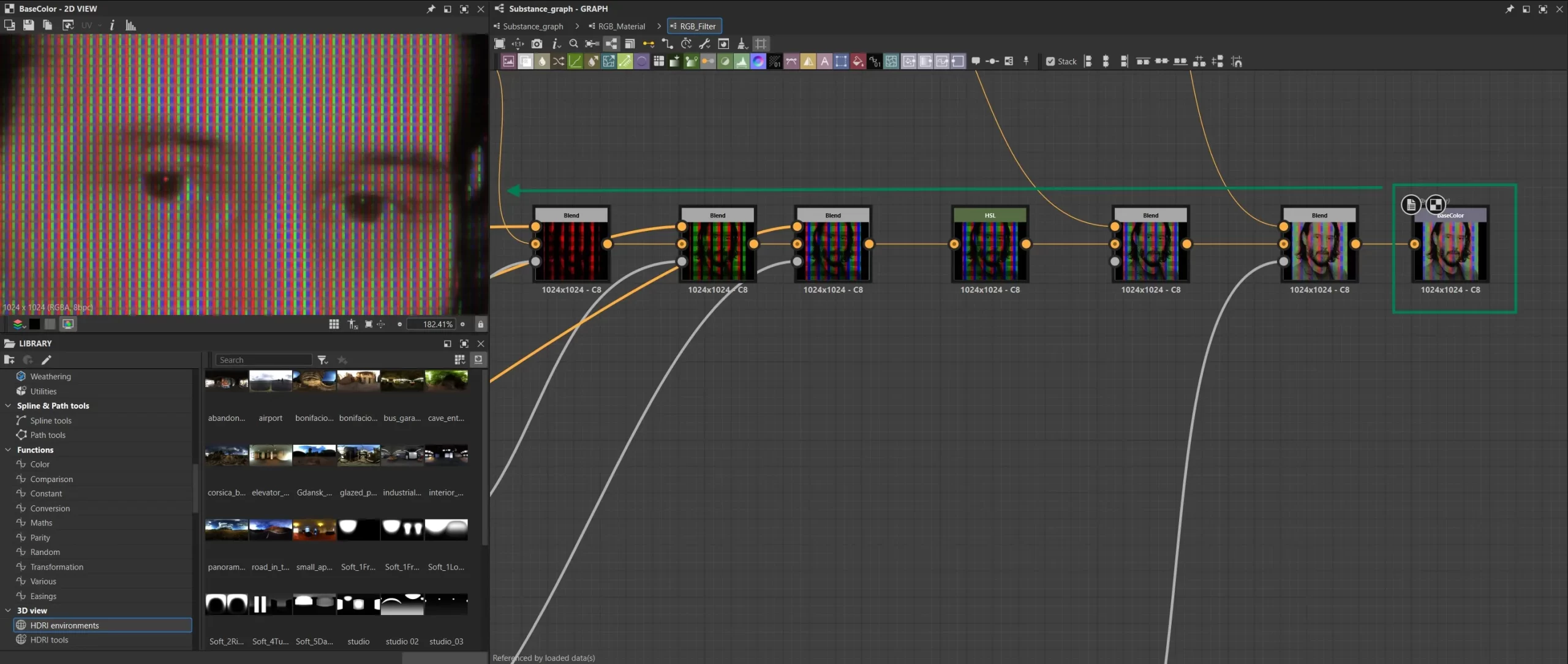Viewport: 1568px width, 664px height.
Task: Add an HSL color wheel node from node bar
Action: (x=758, y=61)
